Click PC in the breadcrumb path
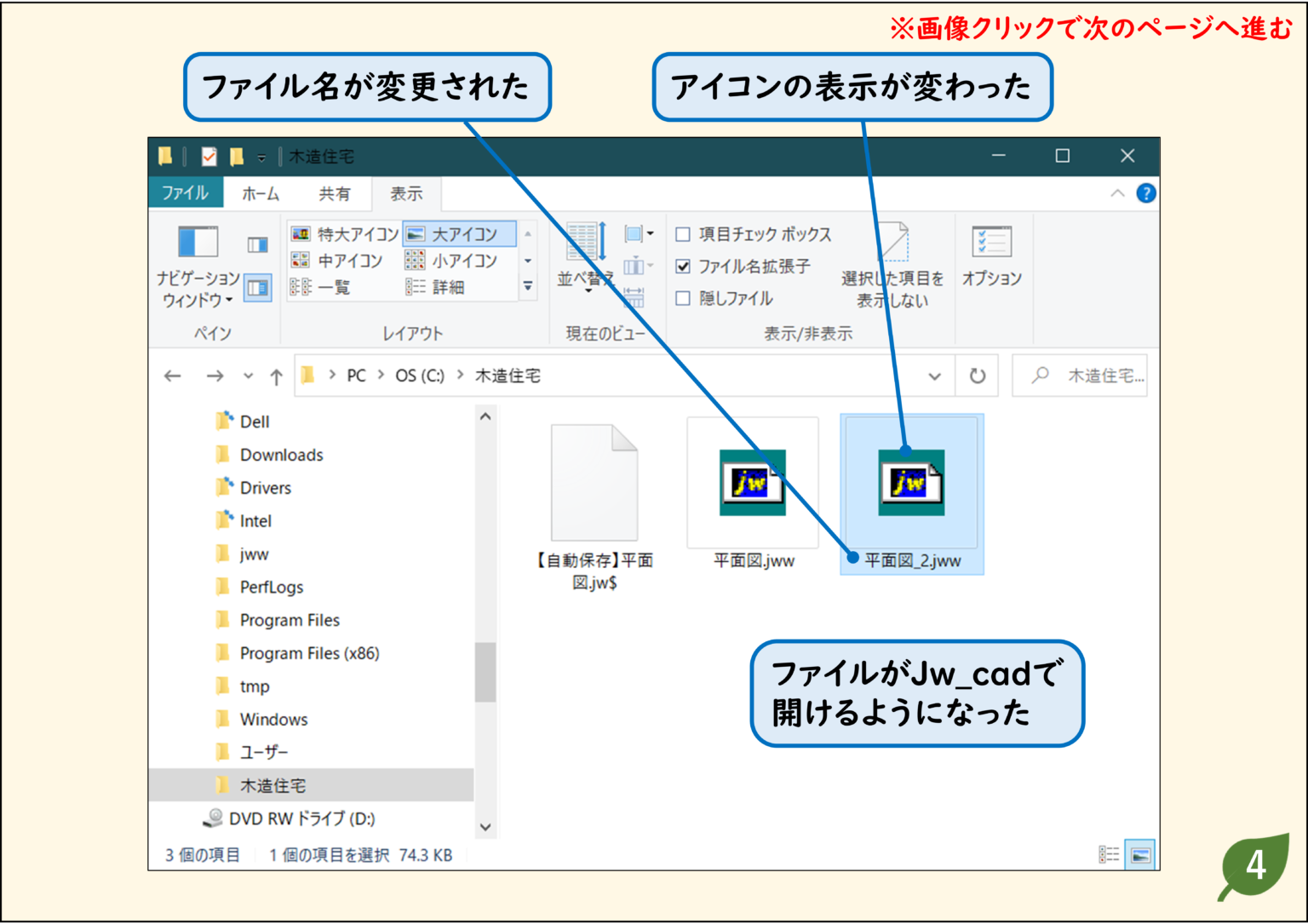The height and width of the screenshot is (924, 1308). tap(356, 376)
